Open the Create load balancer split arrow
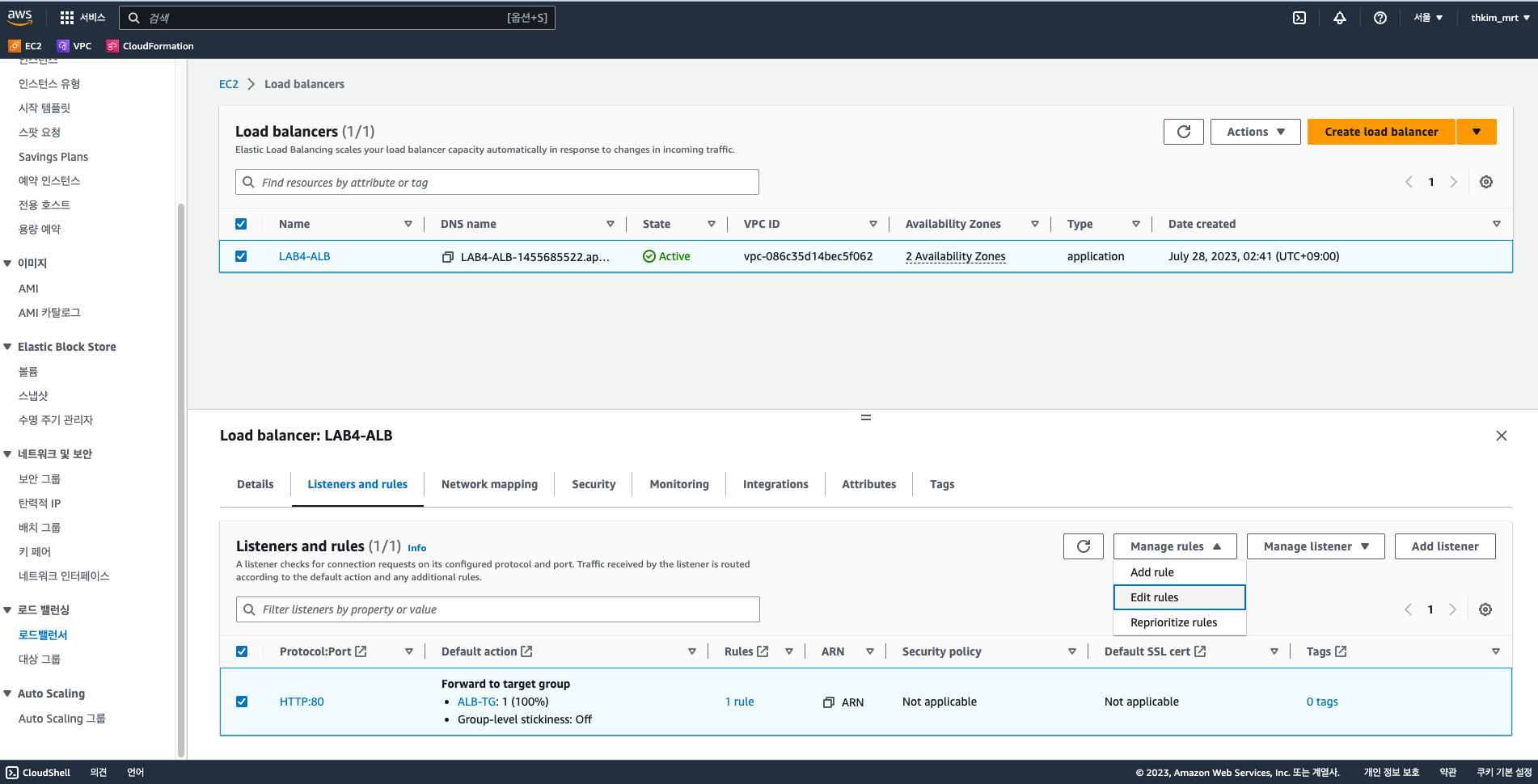The width and height of the screenshot is (1538, 784). point(1477,132)
